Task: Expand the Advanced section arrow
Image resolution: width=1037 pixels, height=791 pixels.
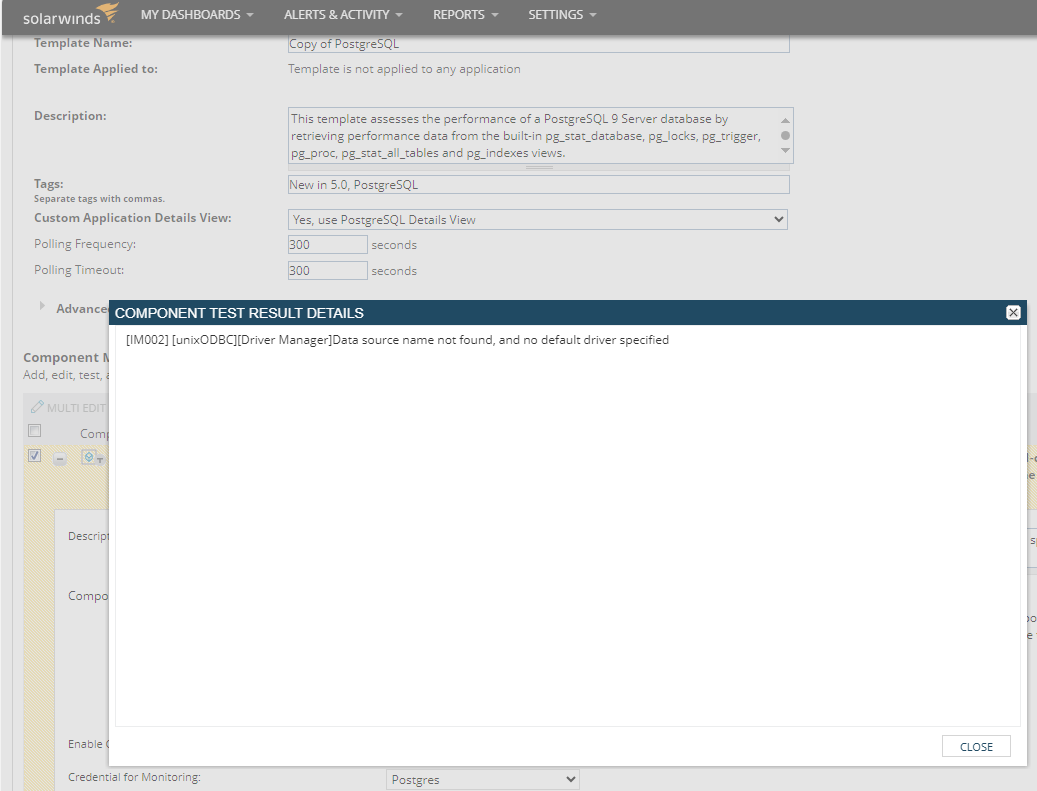Action: point(42,306)
